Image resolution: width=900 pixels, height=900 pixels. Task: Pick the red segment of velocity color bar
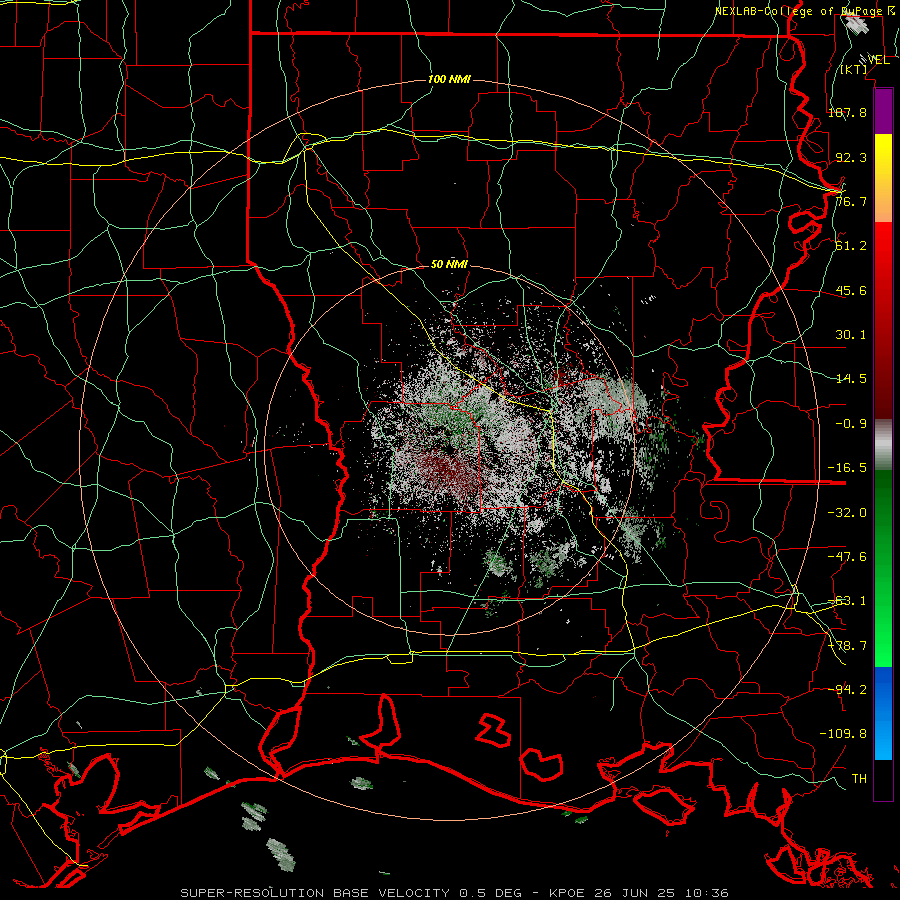[883, 320]
